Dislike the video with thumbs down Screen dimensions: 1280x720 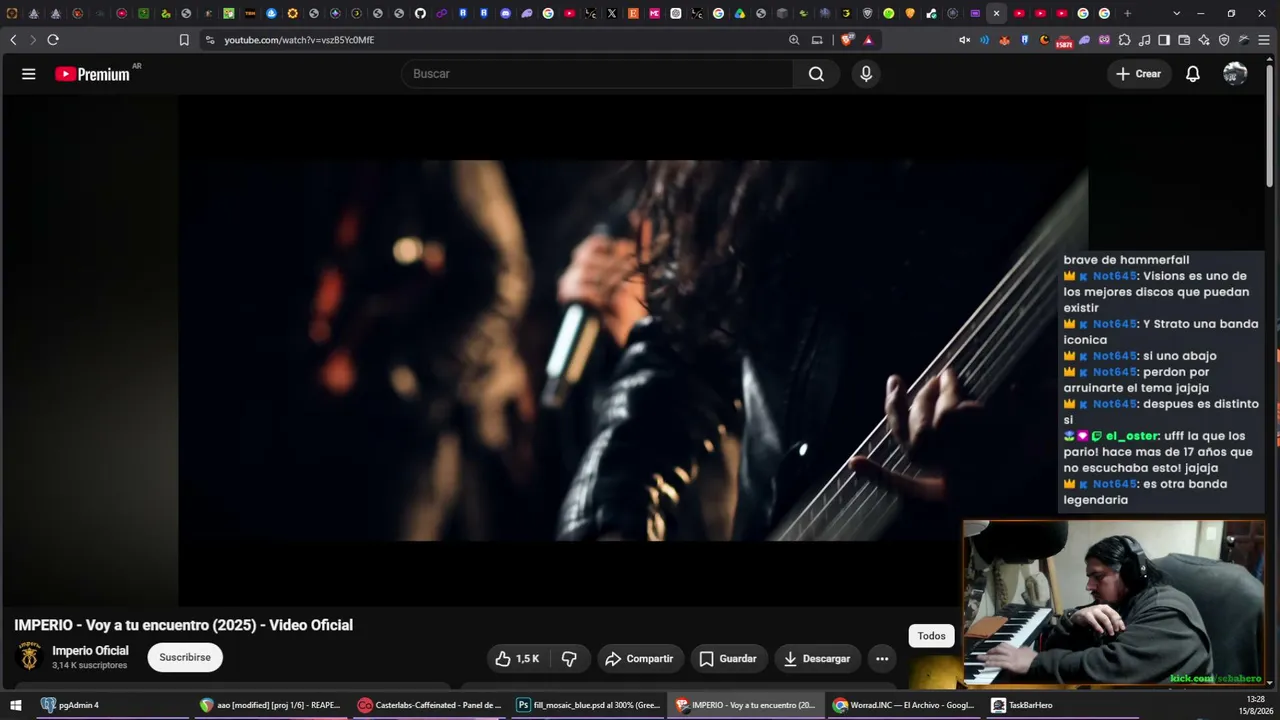569,659
